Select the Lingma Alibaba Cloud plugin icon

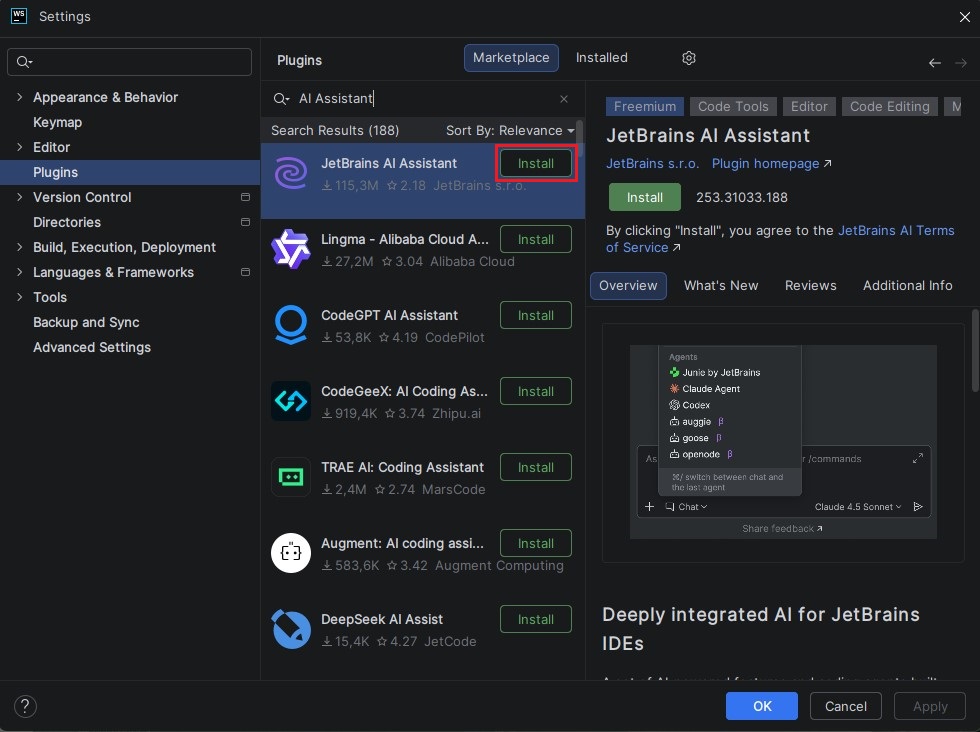291,249
